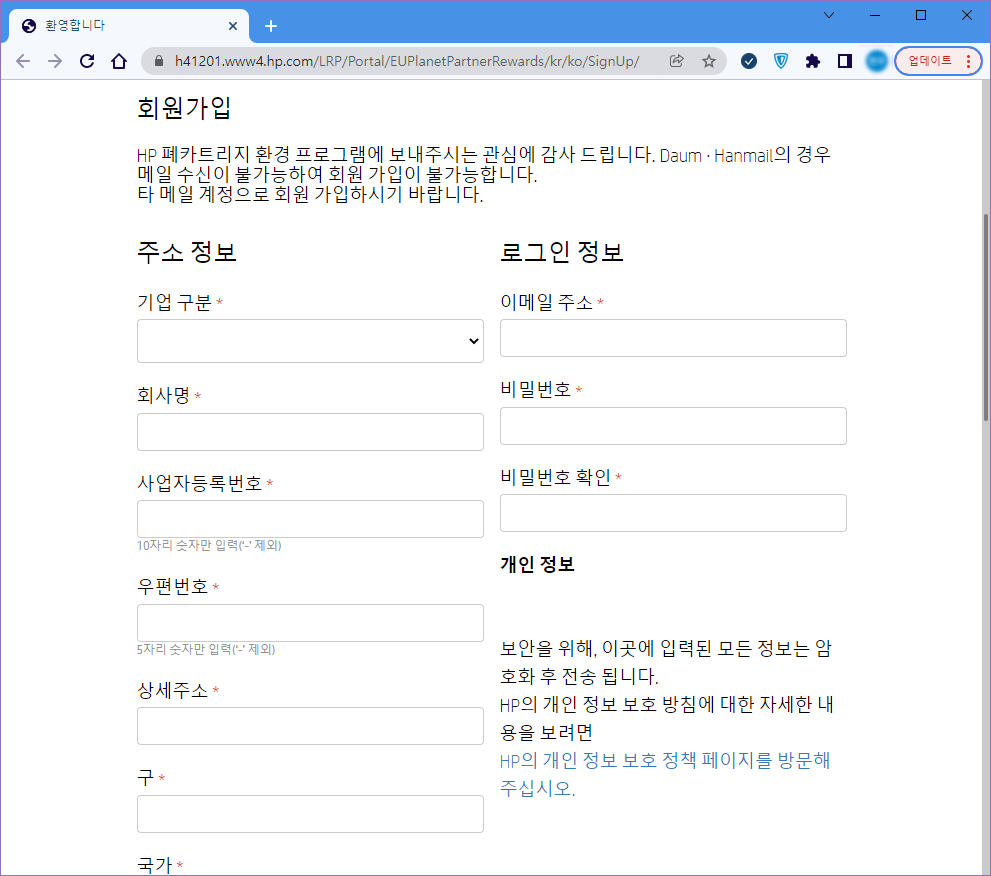Bookmark this page with the star icon
This screenshot has width=991, height=876.
[x=708, y=61]
